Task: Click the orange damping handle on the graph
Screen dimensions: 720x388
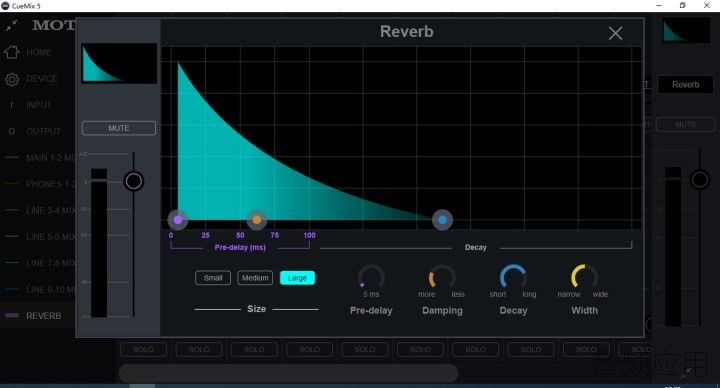Action: pos(257,220)
